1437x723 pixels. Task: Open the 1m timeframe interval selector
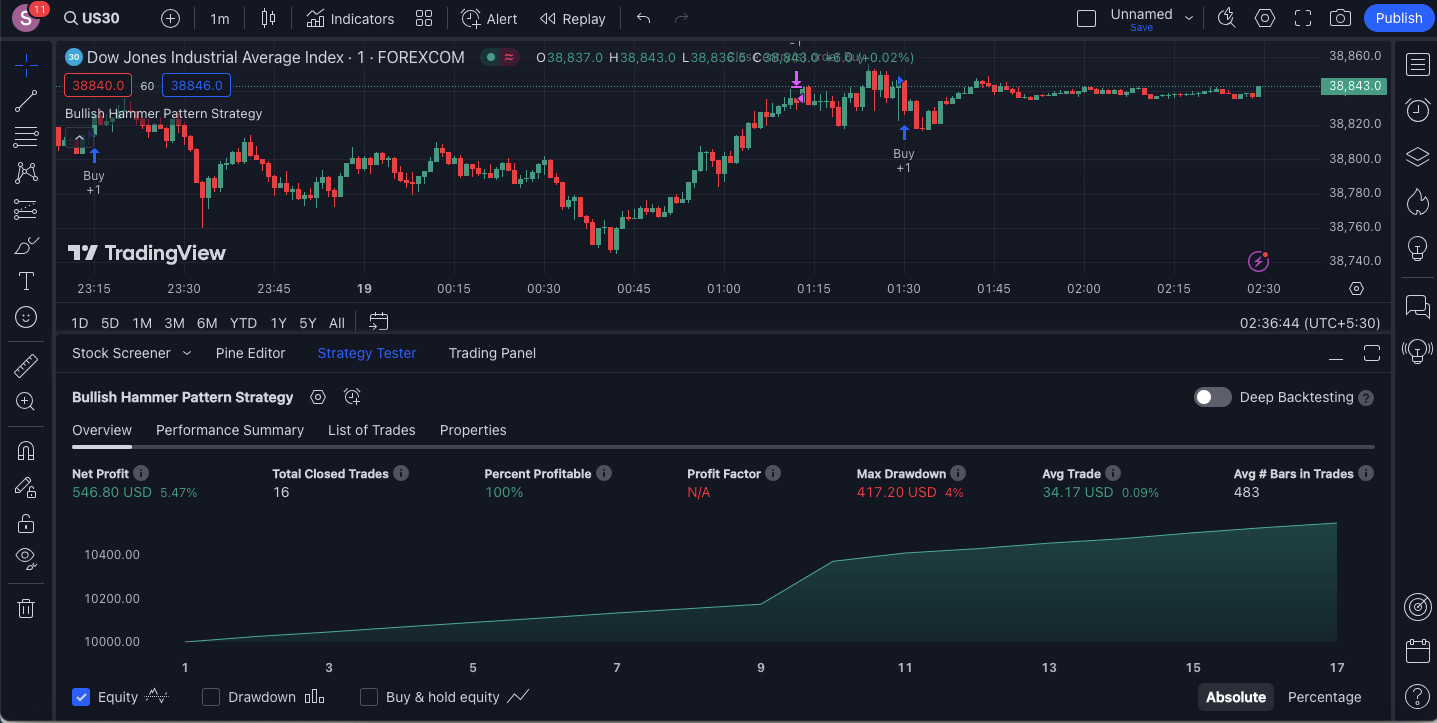click(219, 18)
